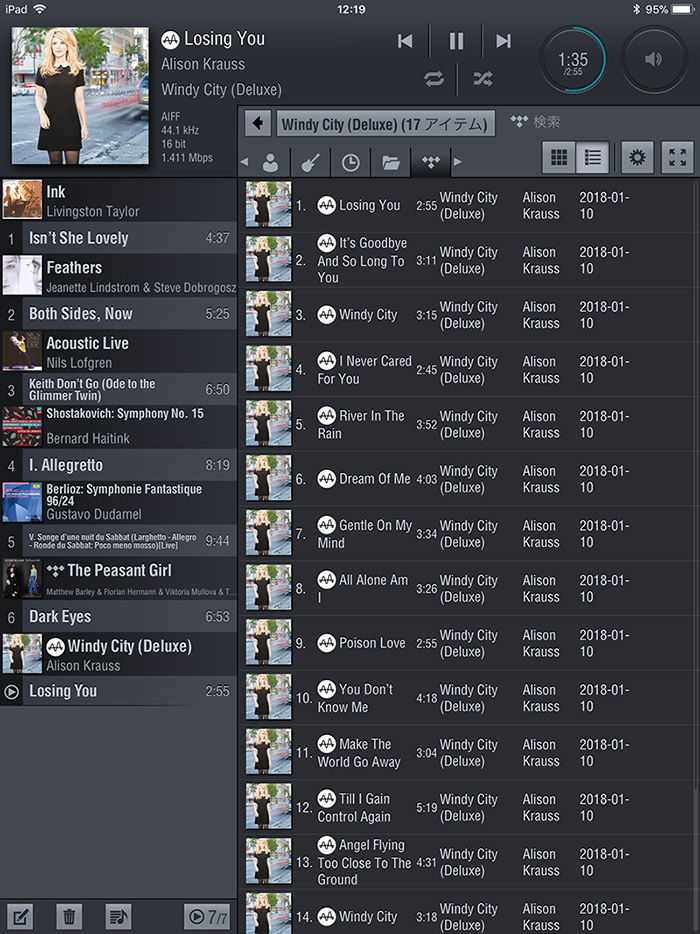
Task: Toggle repeat mode
Action: [x=434, y=79]
